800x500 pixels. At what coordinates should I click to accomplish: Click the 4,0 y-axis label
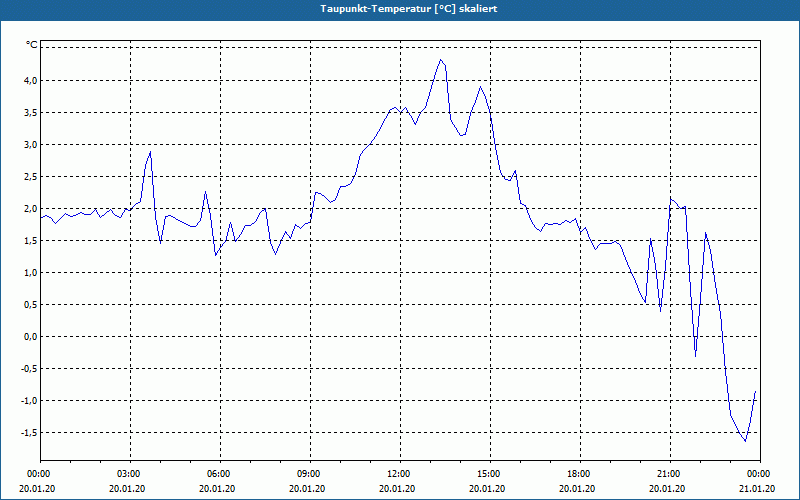[x=31, y=81]
